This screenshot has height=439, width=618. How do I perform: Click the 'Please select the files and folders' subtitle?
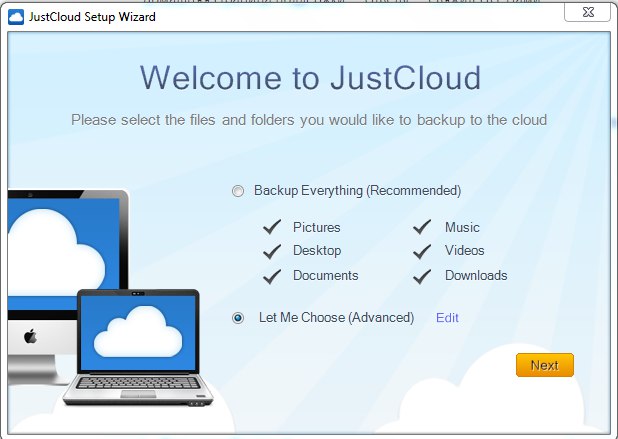point(309,120)
